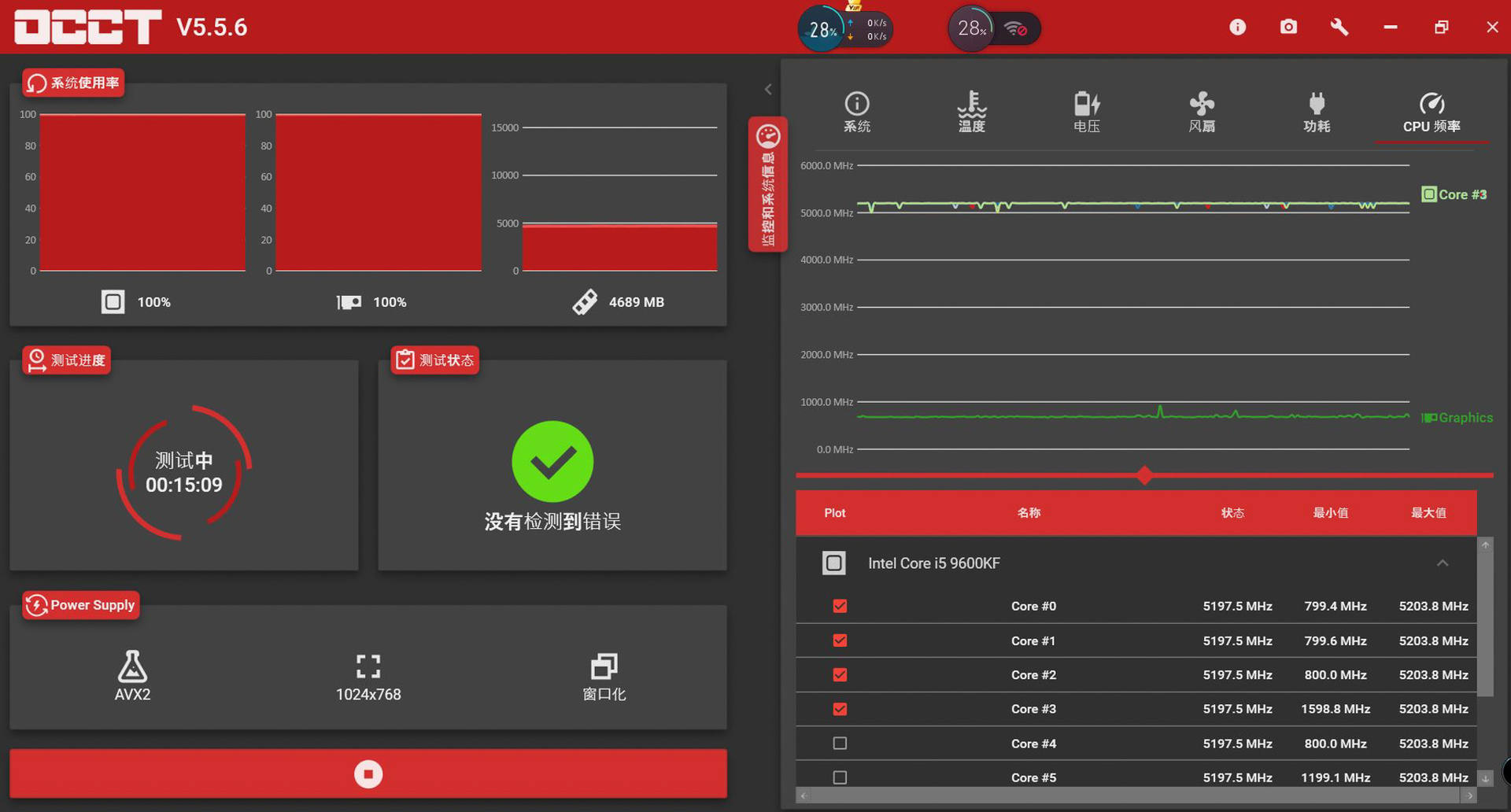Viewport: 1511px width, 812px height.
Task: Click the Power Supply test label
Action: tap(81, 605)
